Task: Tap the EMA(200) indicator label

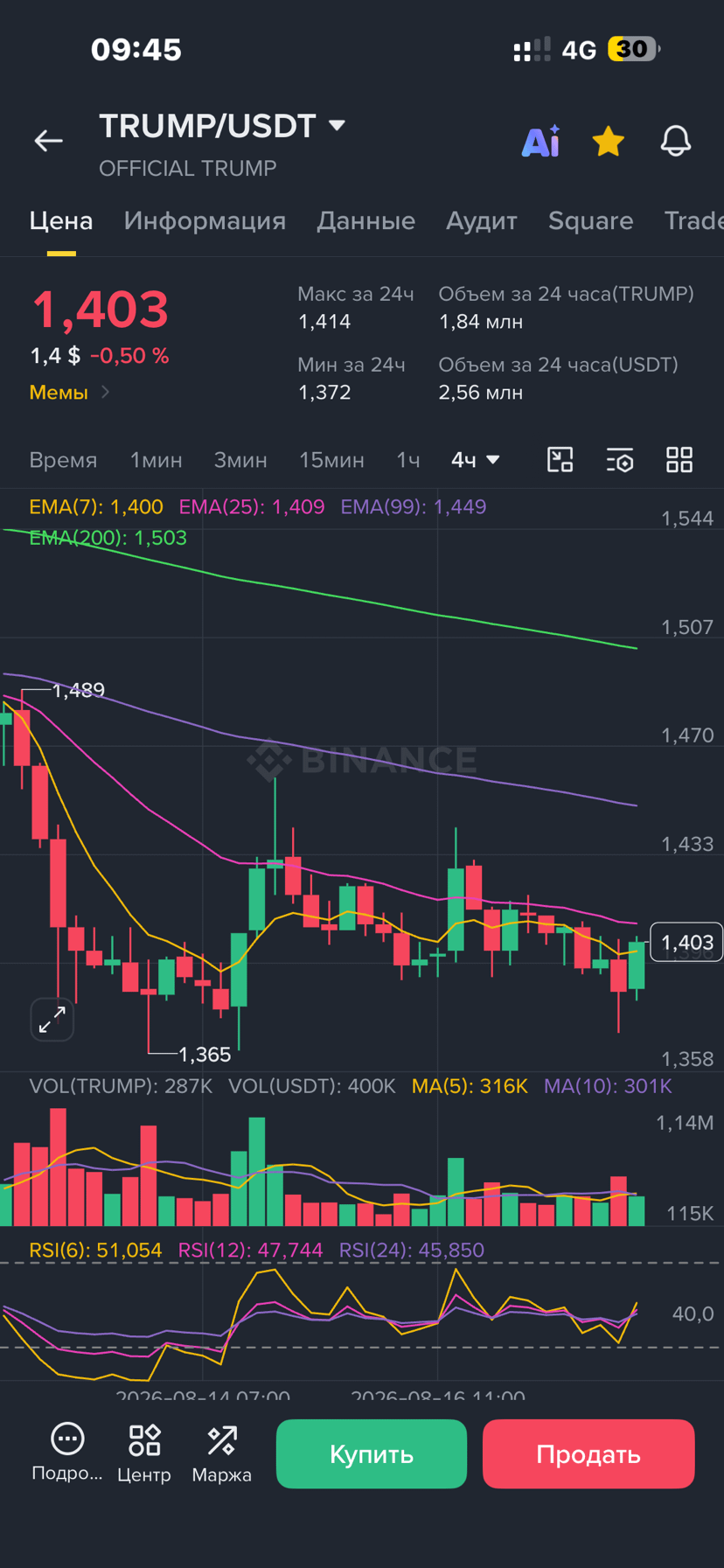Action: click(x=108, y=538)
